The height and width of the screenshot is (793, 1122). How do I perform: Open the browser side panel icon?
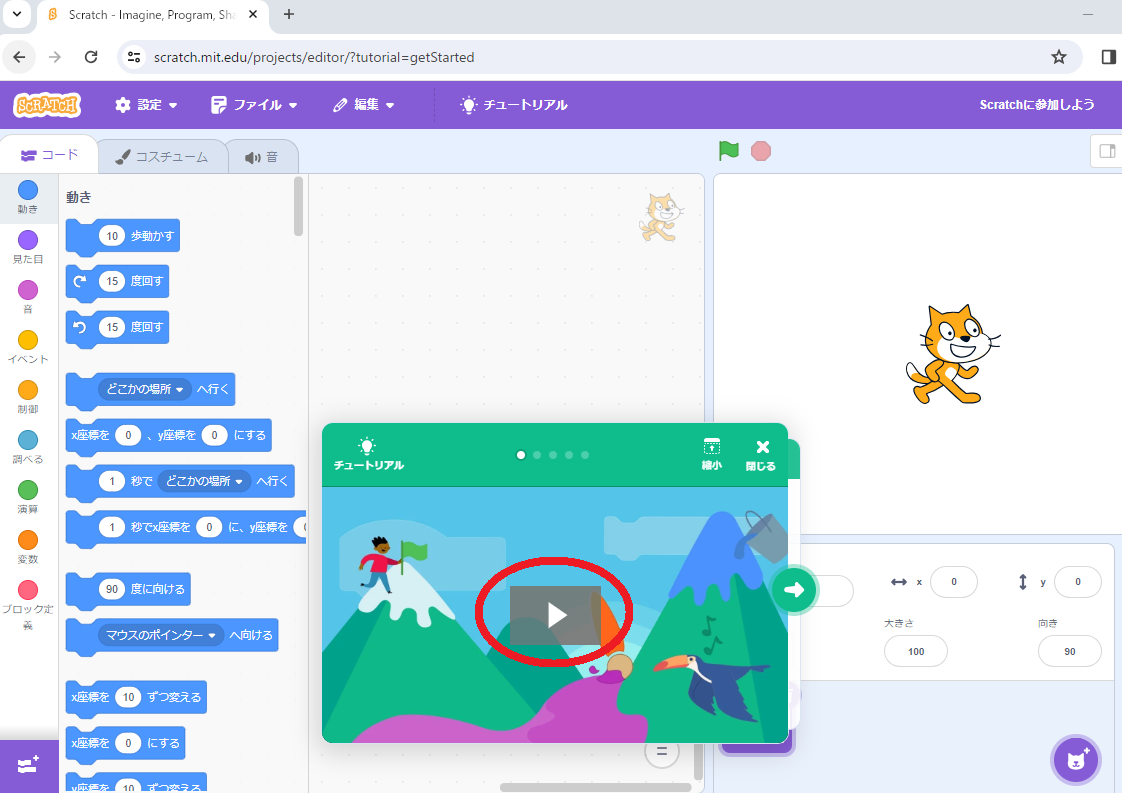(x=1108, y=57)
